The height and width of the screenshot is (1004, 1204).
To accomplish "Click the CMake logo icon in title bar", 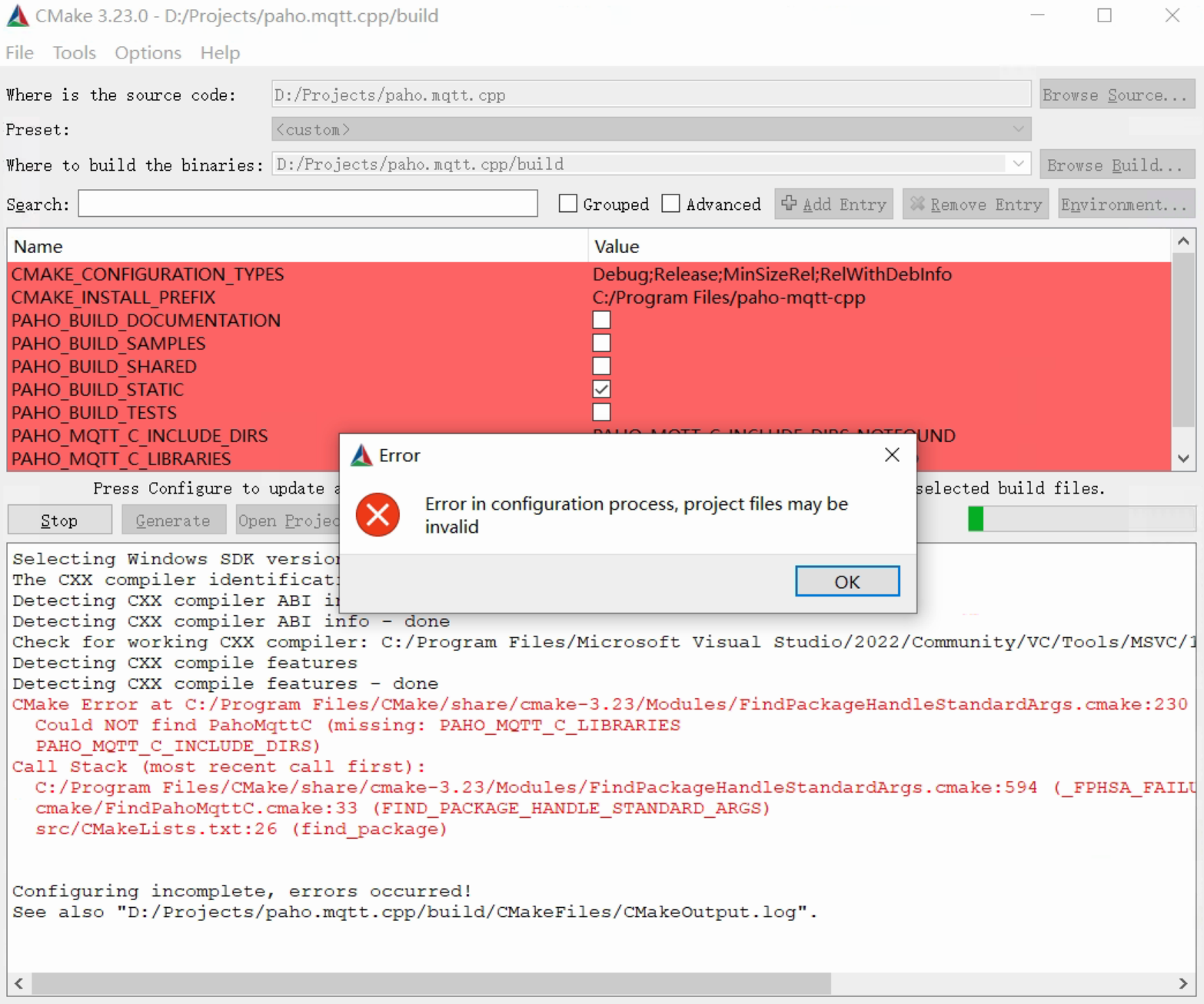I will tap(18, 15).
